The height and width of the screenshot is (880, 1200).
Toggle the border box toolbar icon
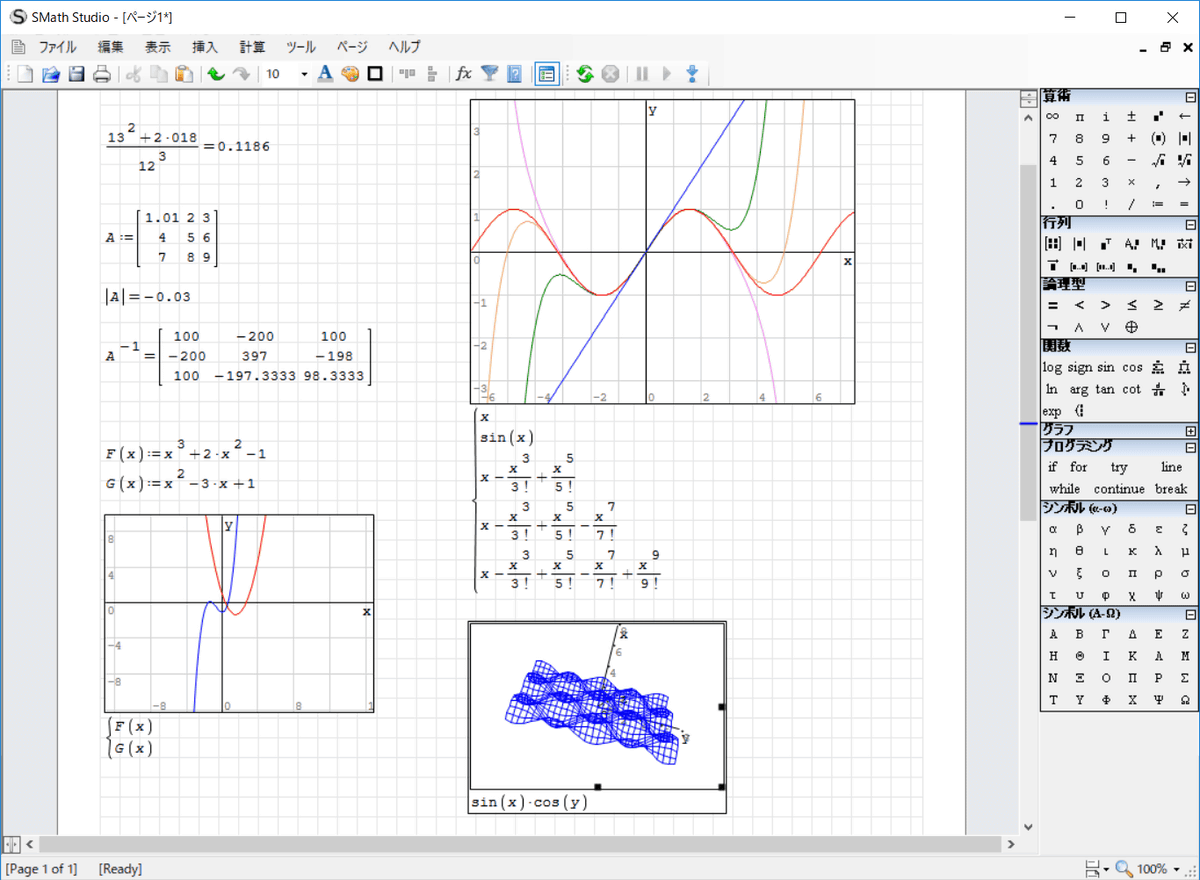(375, 73)
